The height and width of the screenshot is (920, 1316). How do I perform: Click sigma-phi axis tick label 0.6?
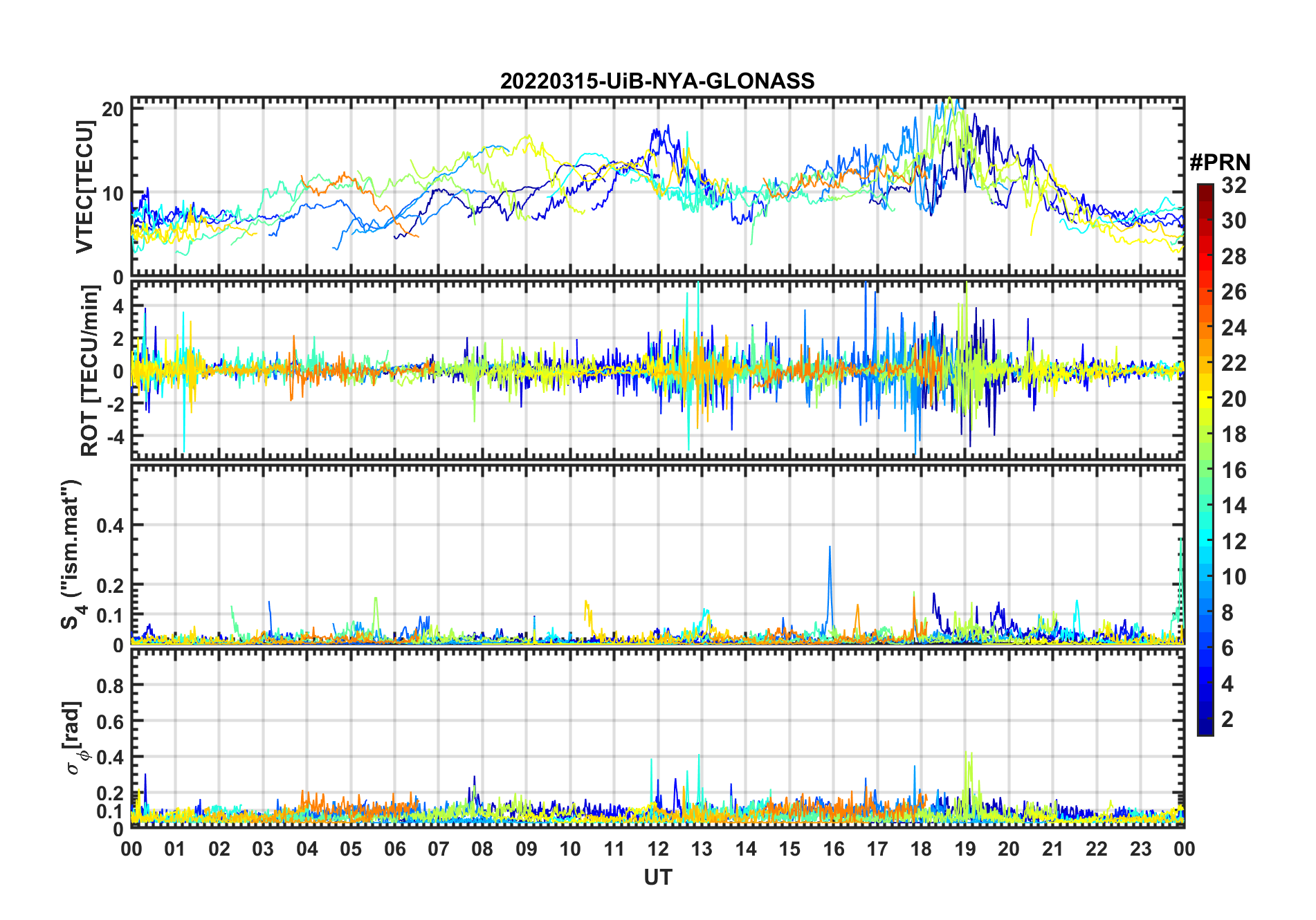111,721
